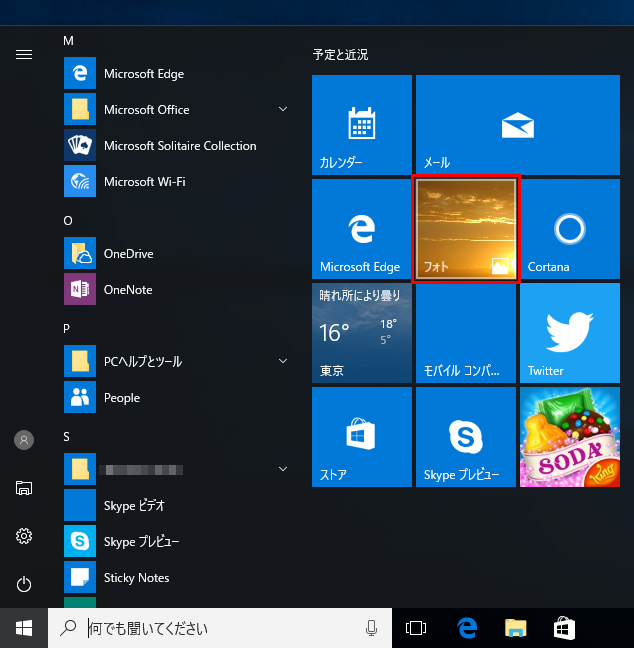
Task: Open the Calendar tile (カレンダー)
Action: [x=361, y=125]
